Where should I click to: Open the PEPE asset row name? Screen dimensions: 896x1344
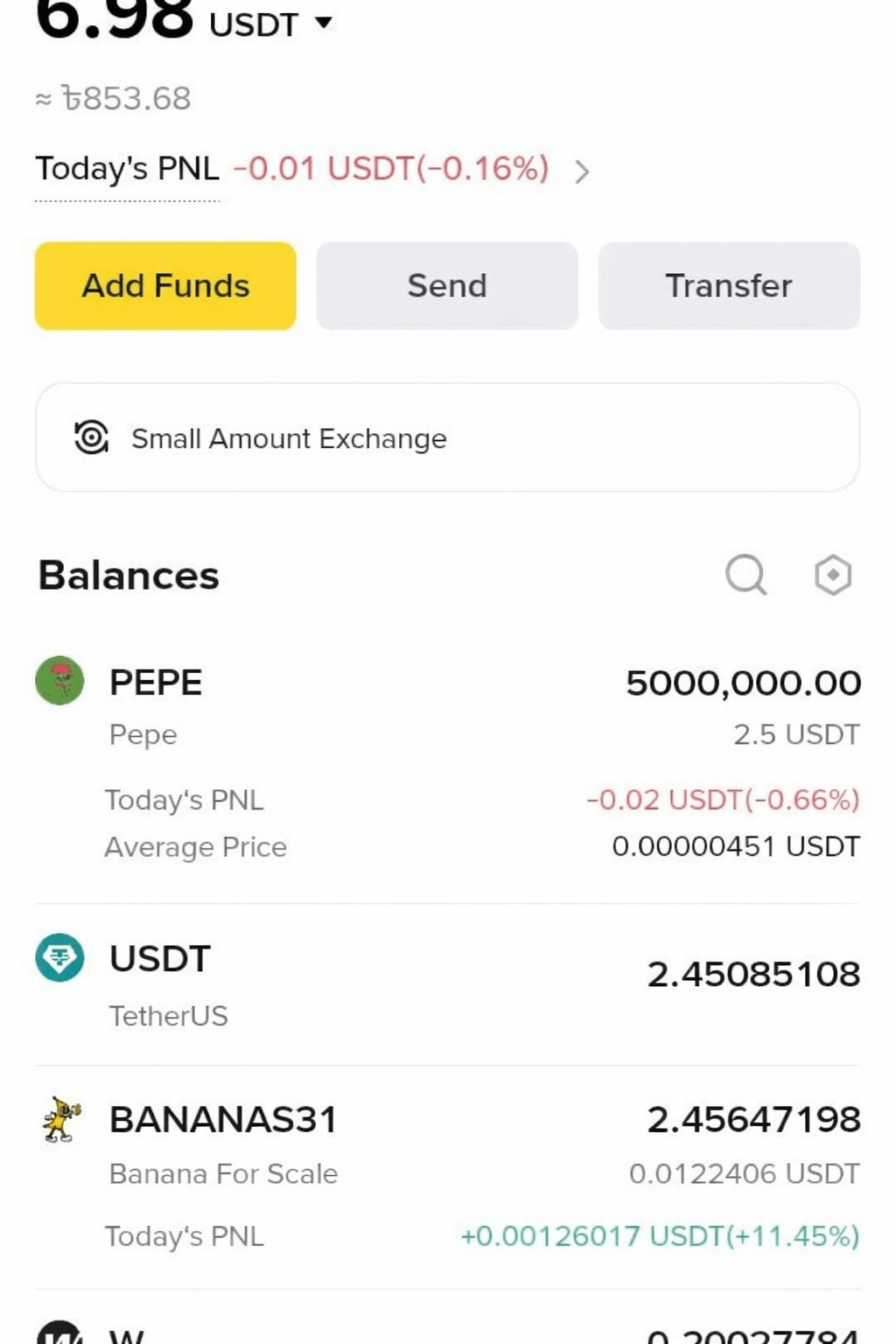coord(156,682)
